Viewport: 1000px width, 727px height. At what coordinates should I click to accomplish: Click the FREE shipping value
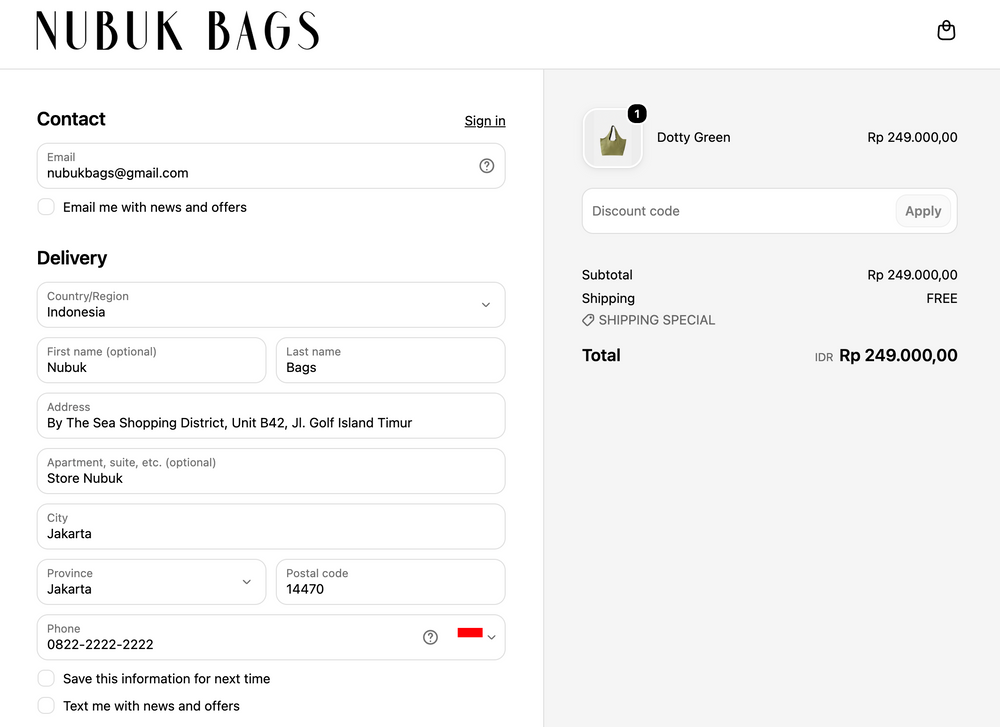[x=942, y=298]
